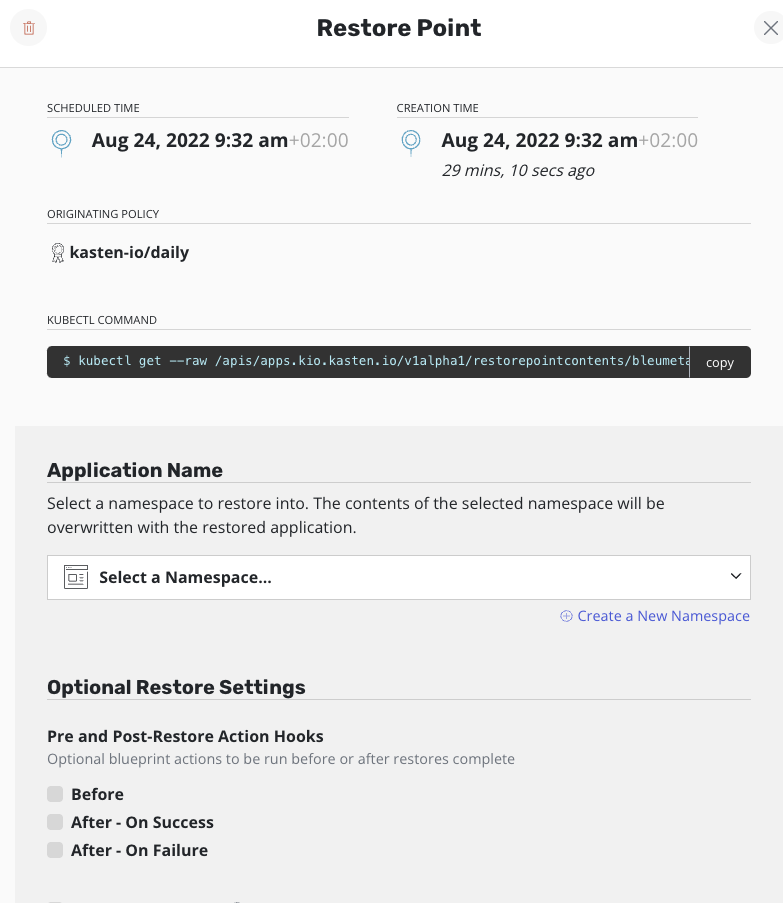The image size is (783, 903).
Task: Expand namespace list using the chevron arrow
Action: coord(735,577)
